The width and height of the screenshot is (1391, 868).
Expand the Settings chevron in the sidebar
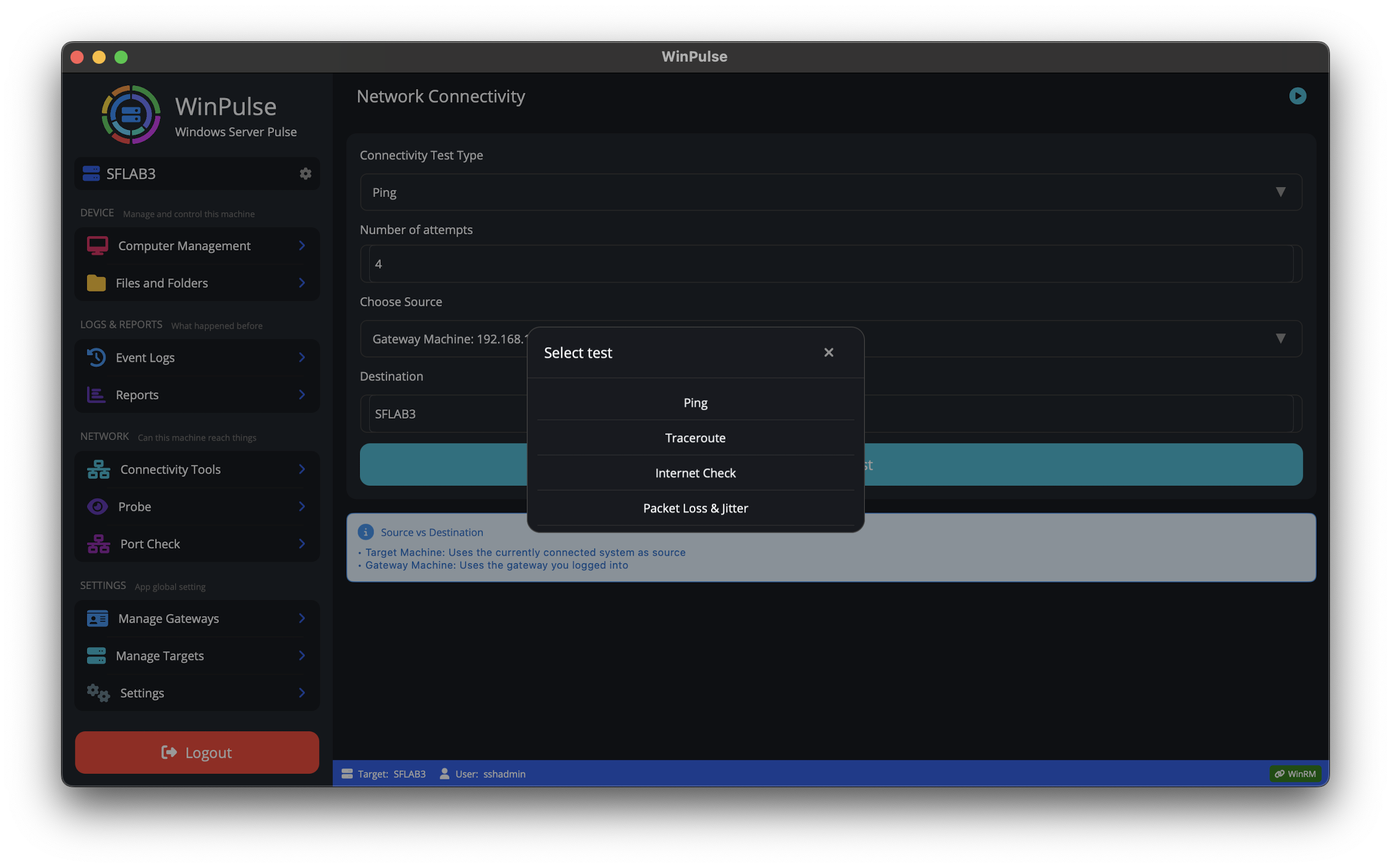(x=302, y=693)
